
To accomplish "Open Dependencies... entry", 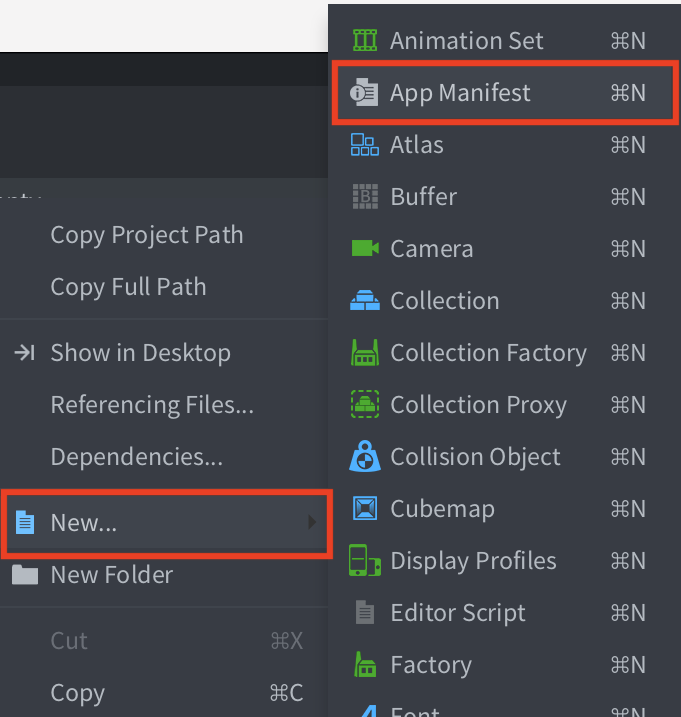I will [137, 457].
